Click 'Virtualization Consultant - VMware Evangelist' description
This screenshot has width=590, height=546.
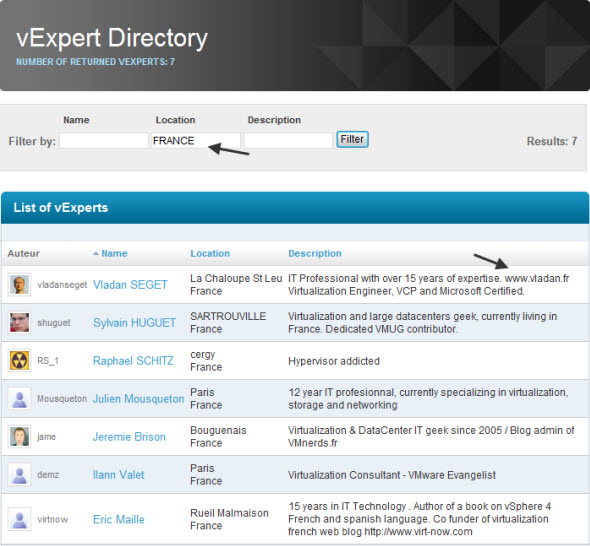coord(392,475)
